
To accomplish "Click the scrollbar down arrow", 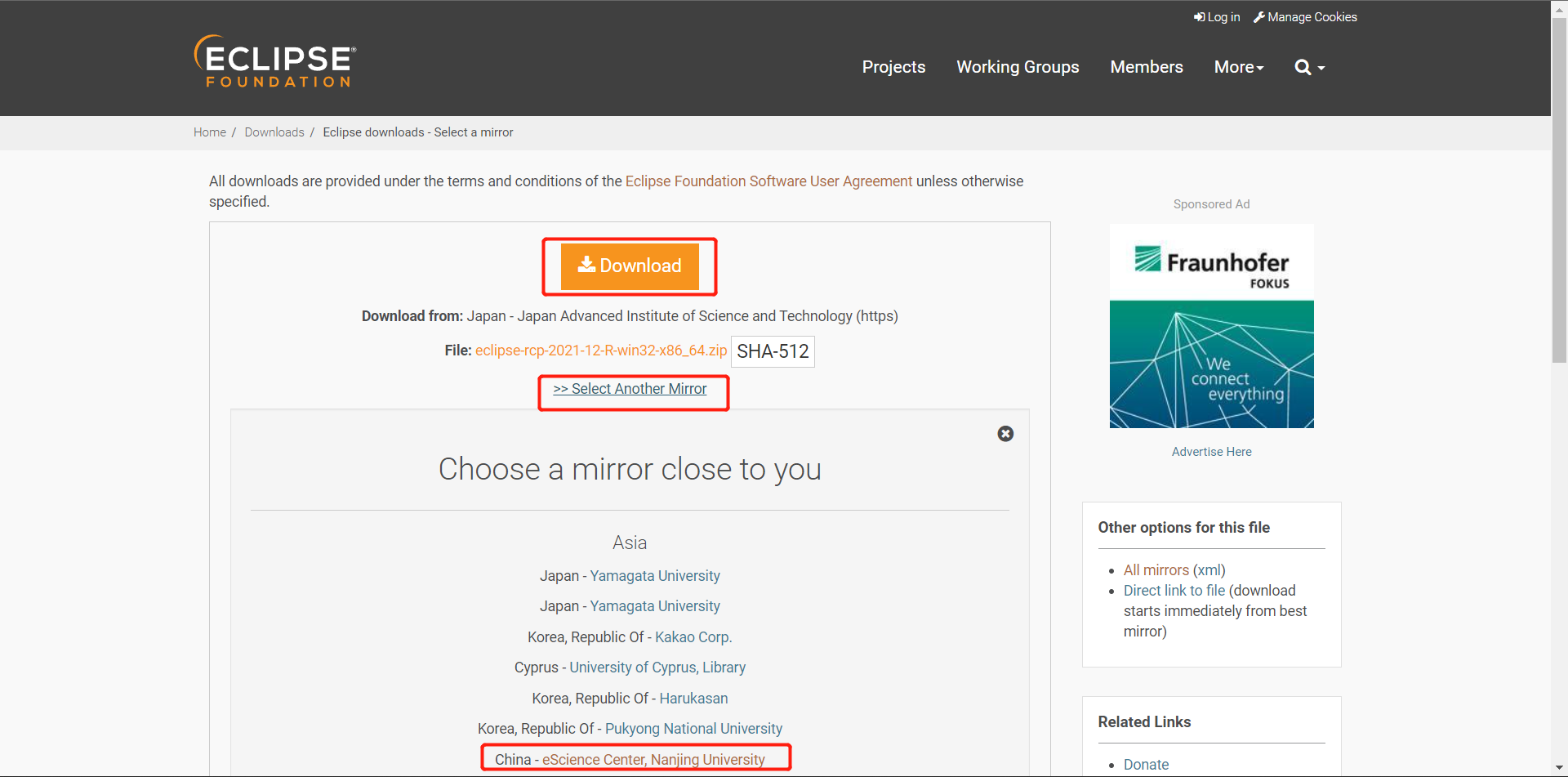I will 1559,769.
